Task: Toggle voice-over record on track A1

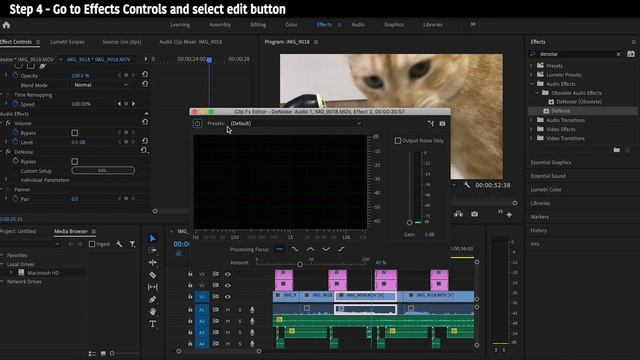Action: pyautogui.click(x=252, y=310)
